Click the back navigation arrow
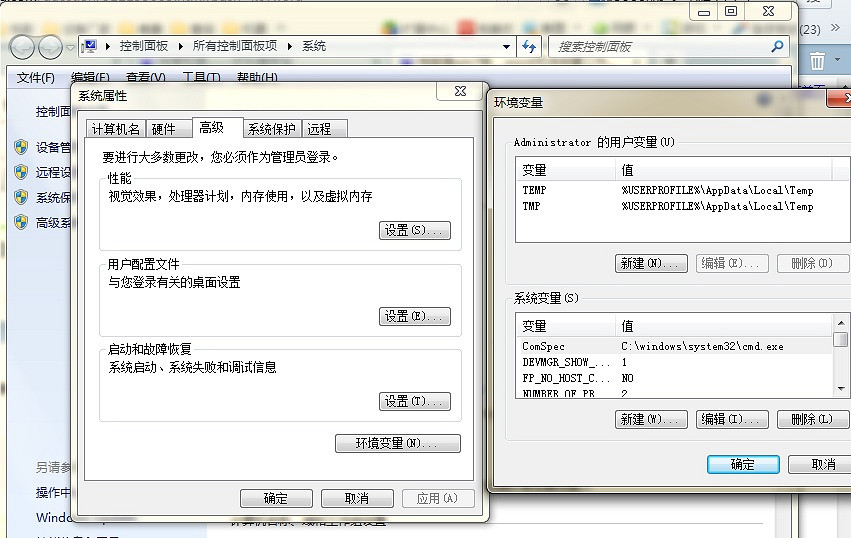 [22, 46]
